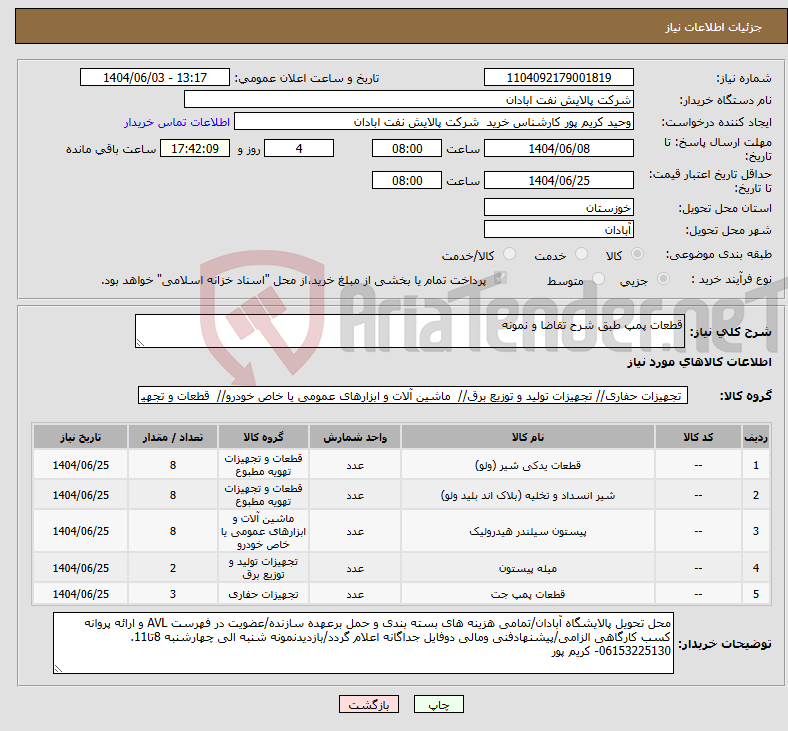Click the گروه کالا field
Screen dimensions: 788x731
tap(413, 396)
